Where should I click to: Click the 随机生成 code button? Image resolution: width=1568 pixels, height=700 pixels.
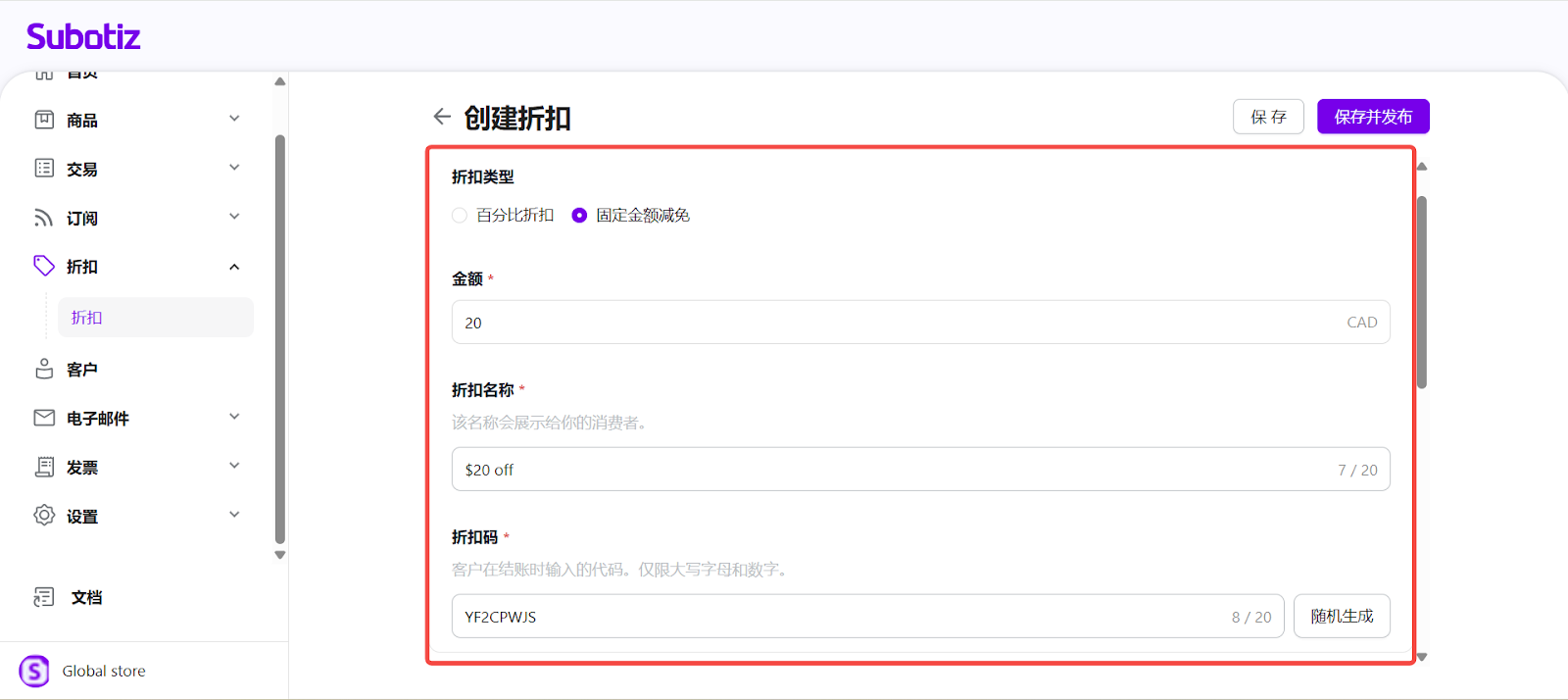[1342, 617]
